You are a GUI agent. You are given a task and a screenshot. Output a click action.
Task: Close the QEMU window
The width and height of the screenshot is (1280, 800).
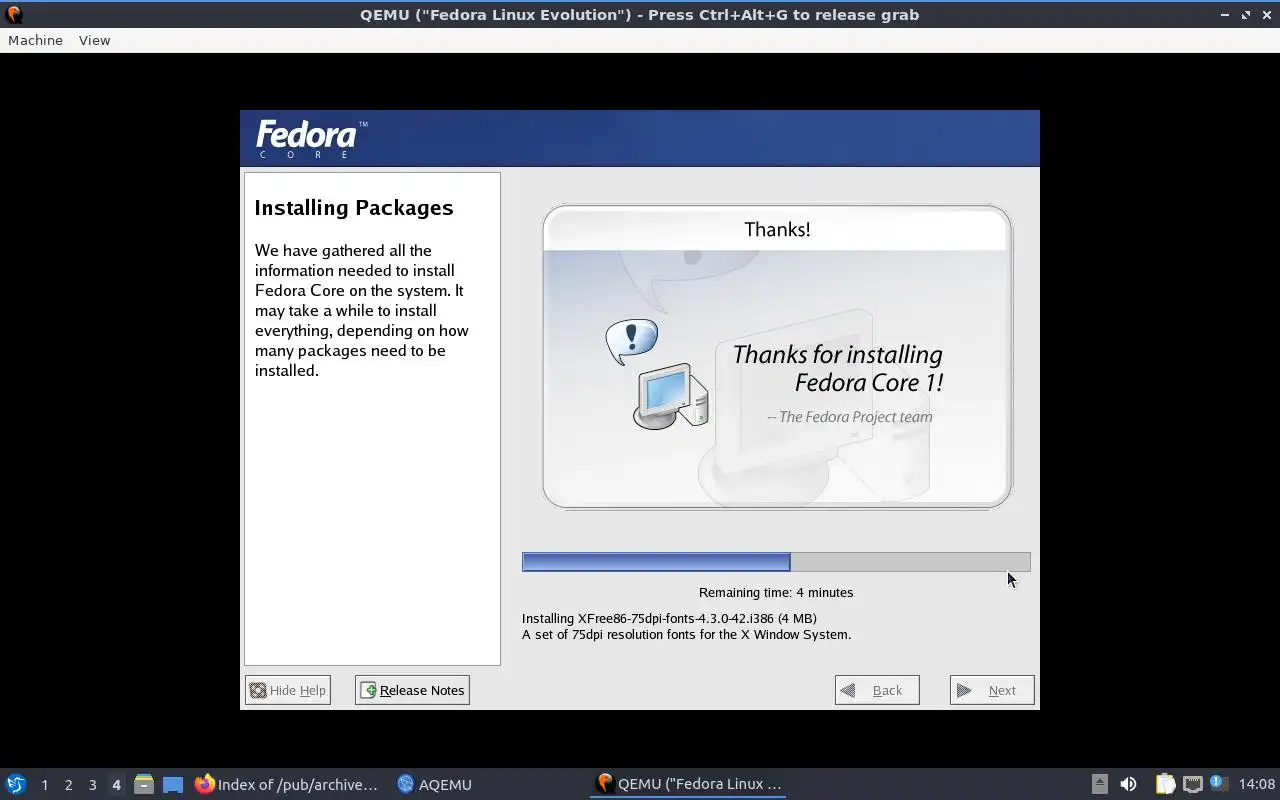click(x=1266, y=15)
